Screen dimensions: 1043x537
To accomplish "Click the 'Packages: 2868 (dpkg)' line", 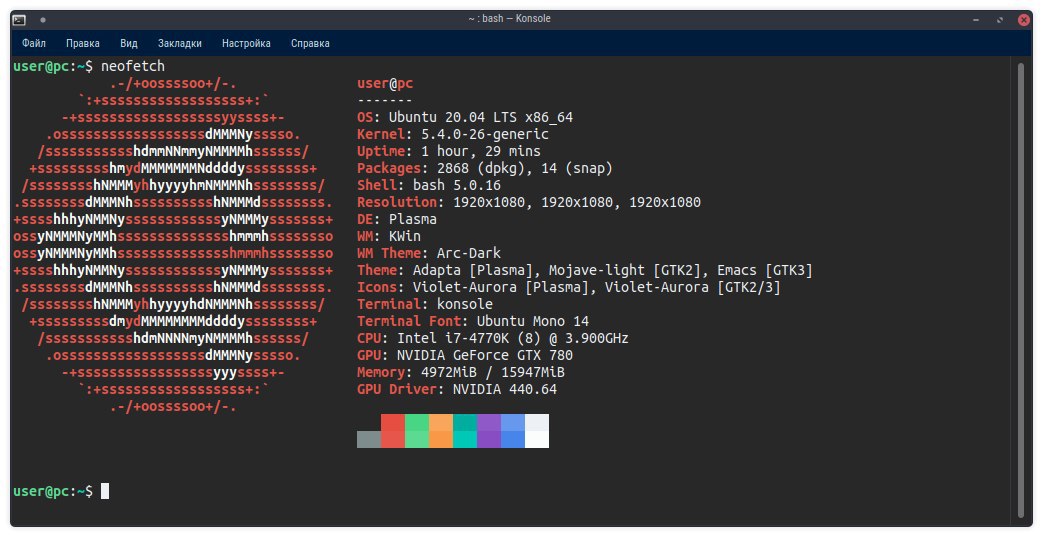I will pos(485,168).
